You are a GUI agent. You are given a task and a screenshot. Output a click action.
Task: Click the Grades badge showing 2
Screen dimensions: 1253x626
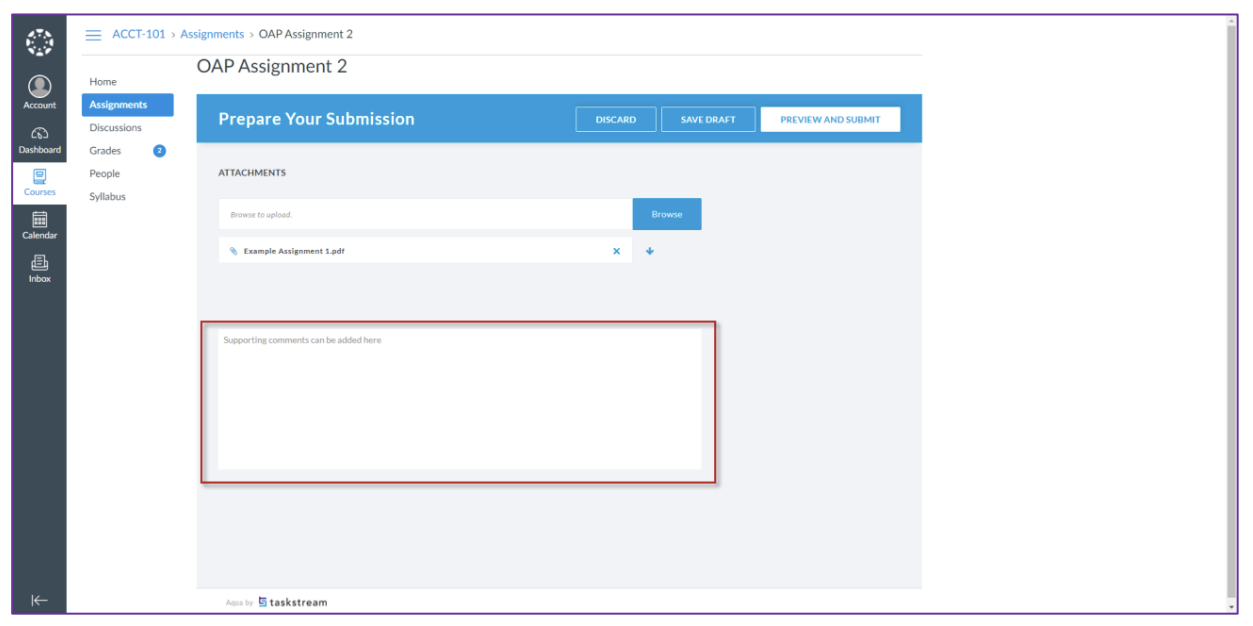[x=159, y=151]
